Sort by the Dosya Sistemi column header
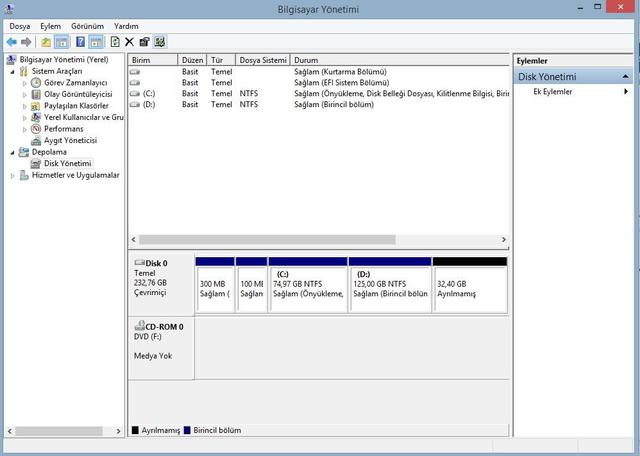Image resolution: width=640 pixels, height=456 pixels. click(263, 60)
